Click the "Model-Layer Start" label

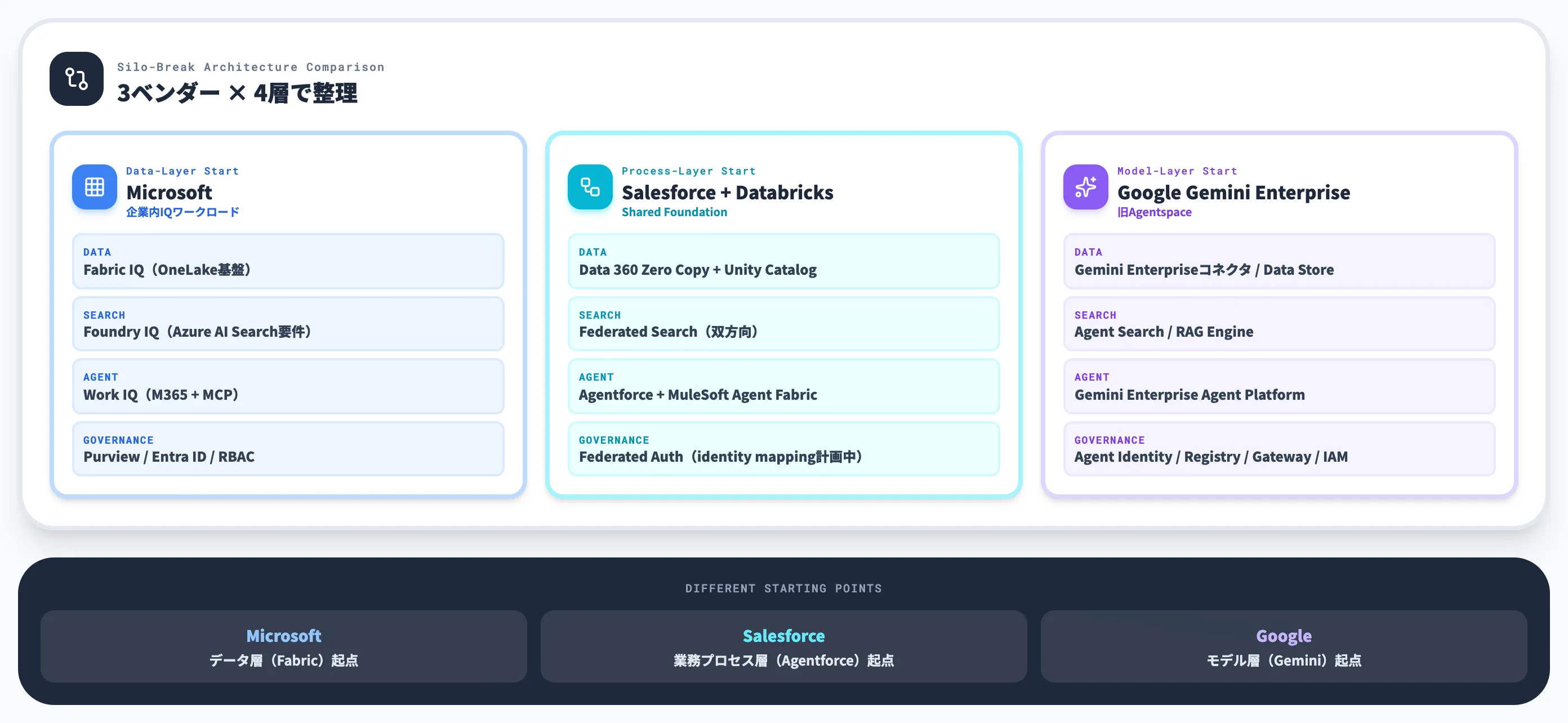[x=1177, y=171]
